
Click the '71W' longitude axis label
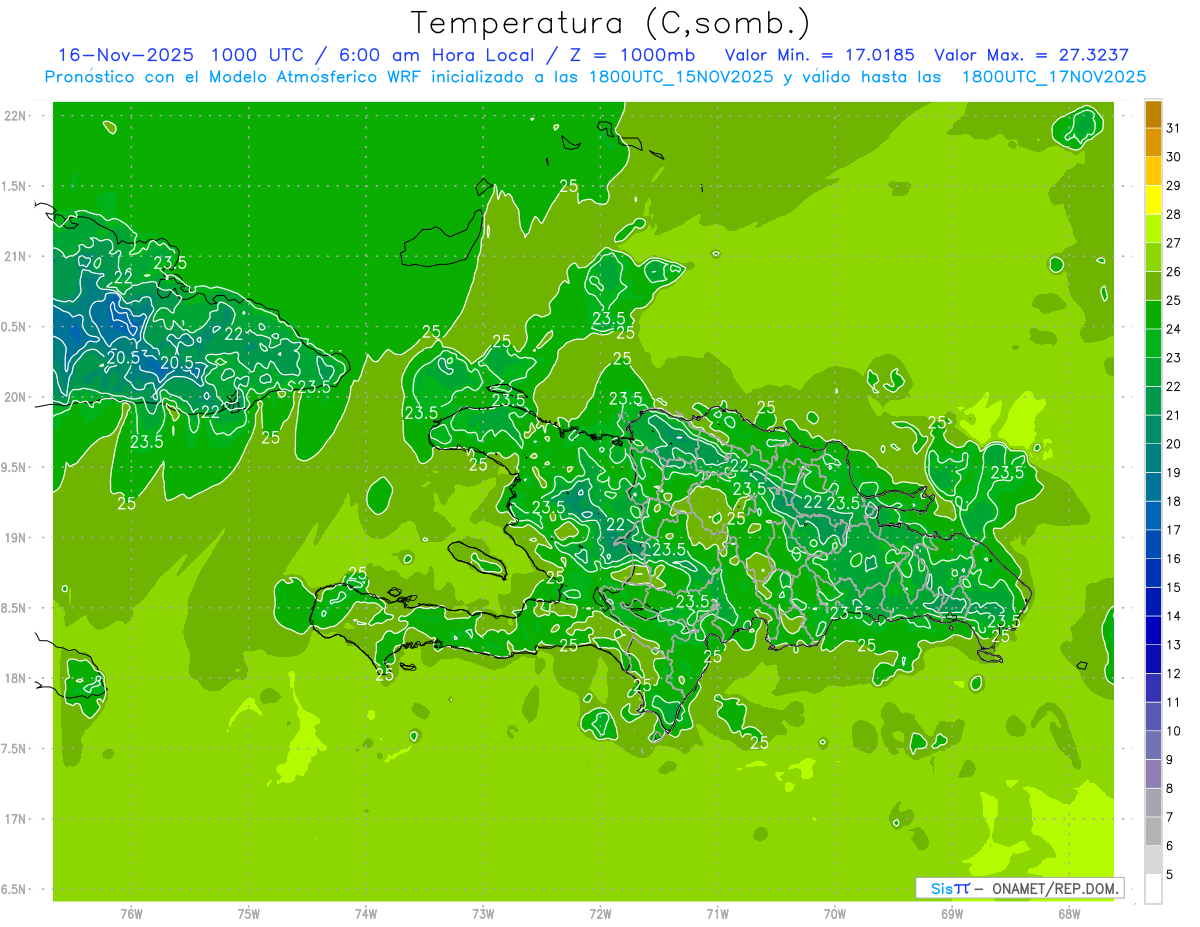click(717, 913)
